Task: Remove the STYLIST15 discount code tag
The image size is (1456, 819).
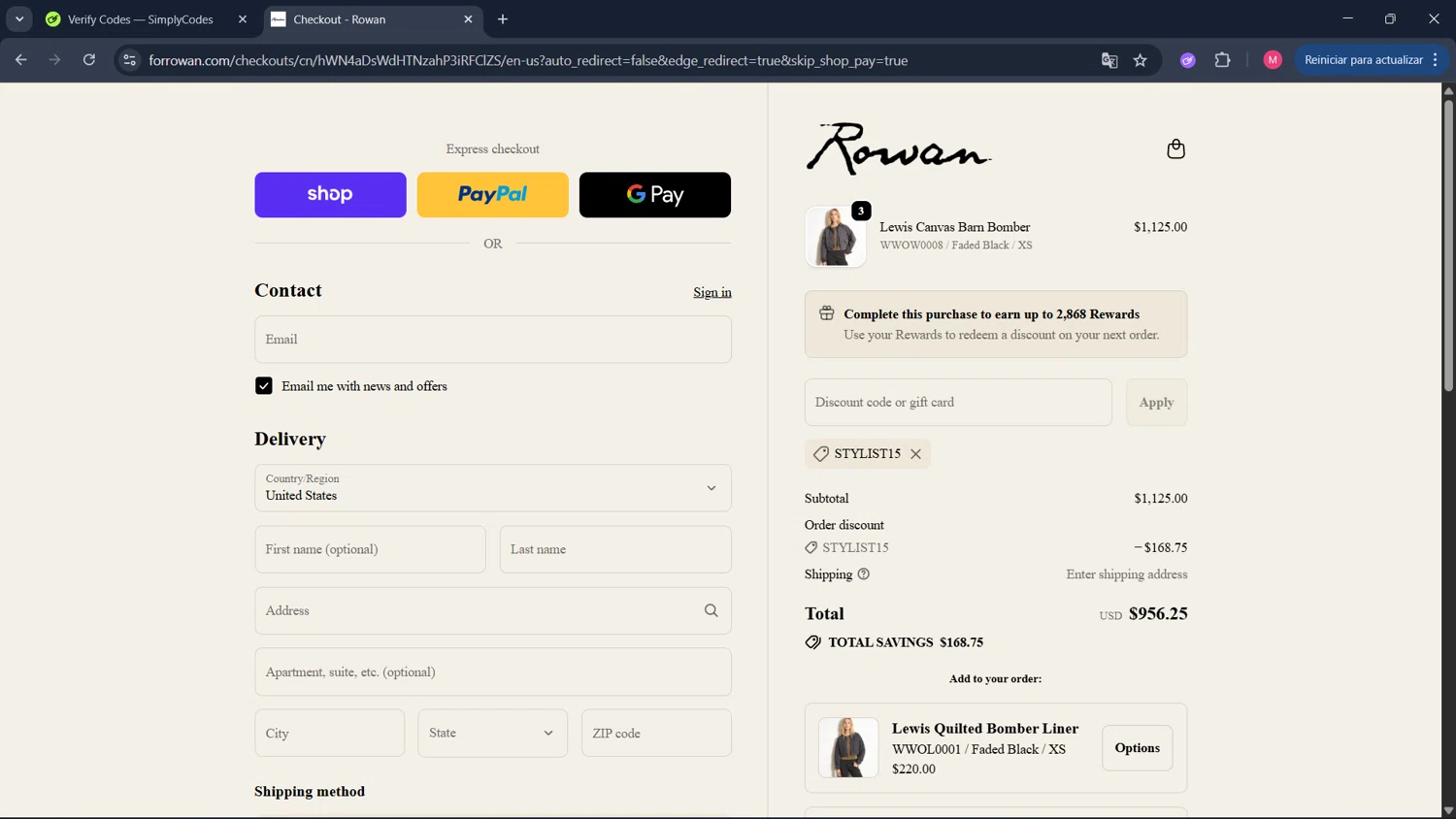Action: point(915,454)
